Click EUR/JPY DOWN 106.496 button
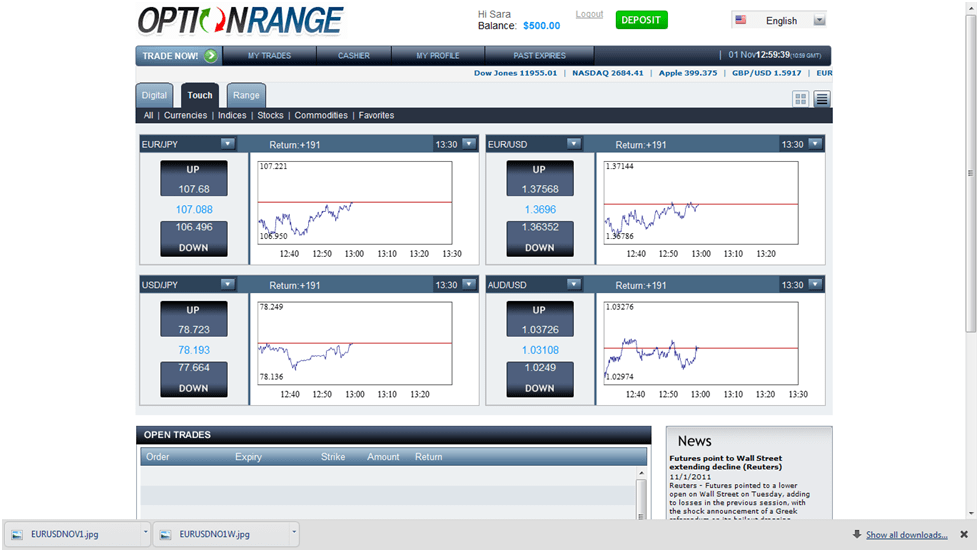Viewport: 979px width, 552px height. tap(194, 239)
